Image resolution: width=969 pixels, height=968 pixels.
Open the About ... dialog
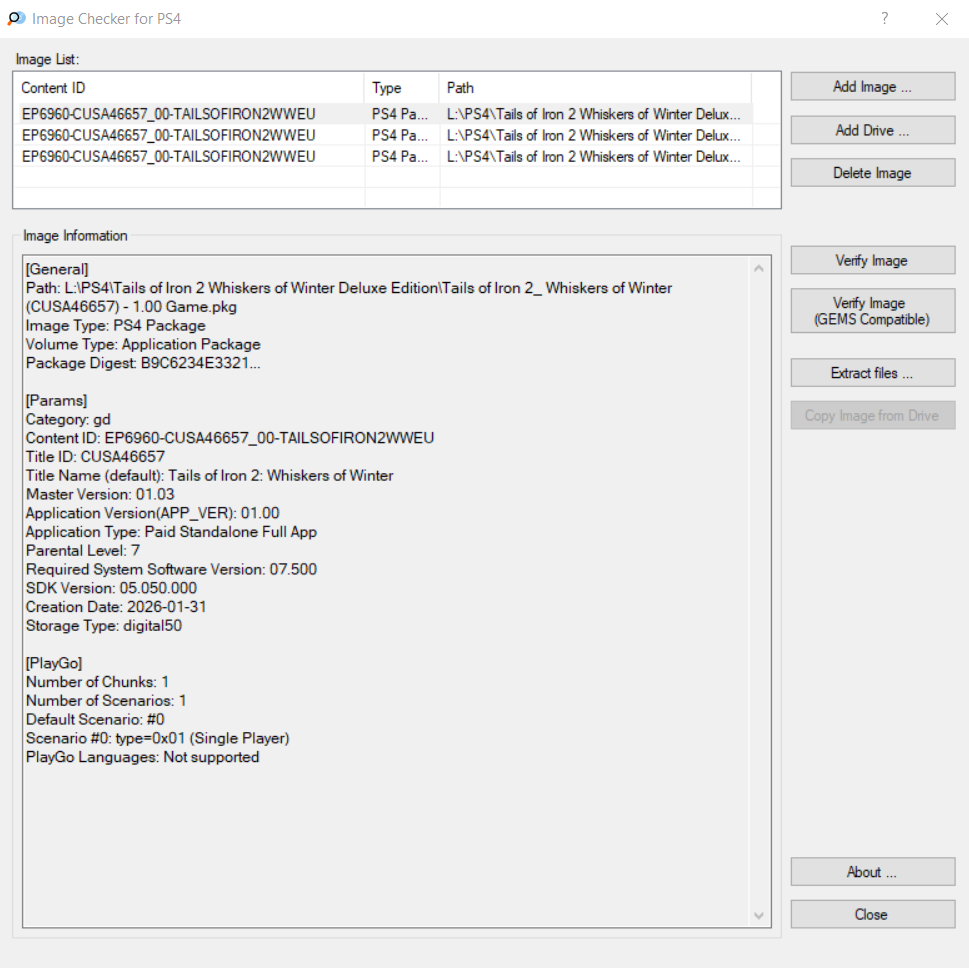point(872,872)
